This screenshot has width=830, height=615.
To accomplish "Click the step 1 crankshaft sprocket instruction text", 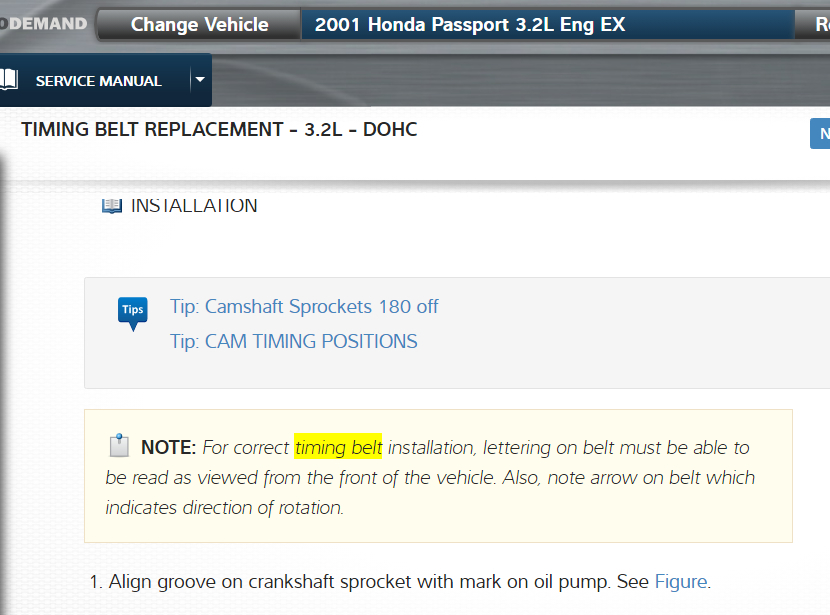I will [380, 582].
